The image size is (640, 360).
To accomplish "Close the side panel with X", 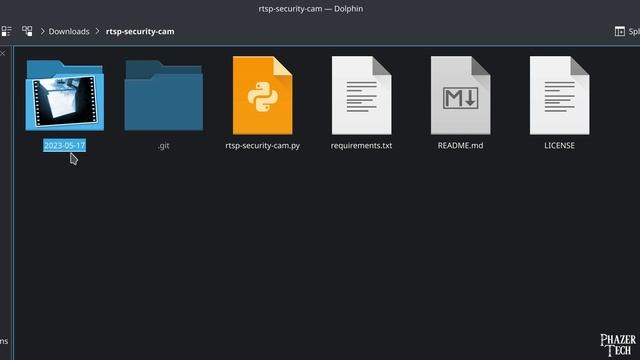I will point(3,53).
